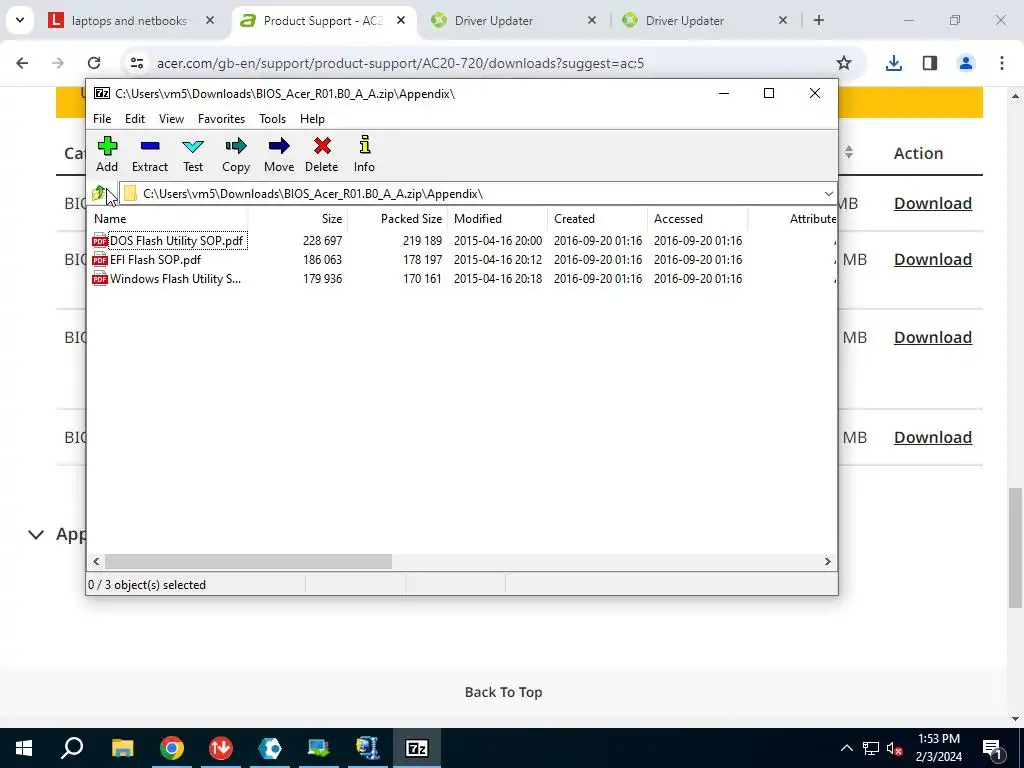The image size is (1024, 768).
Task: Open notification center icon
Action: click(x=992, y=748)
